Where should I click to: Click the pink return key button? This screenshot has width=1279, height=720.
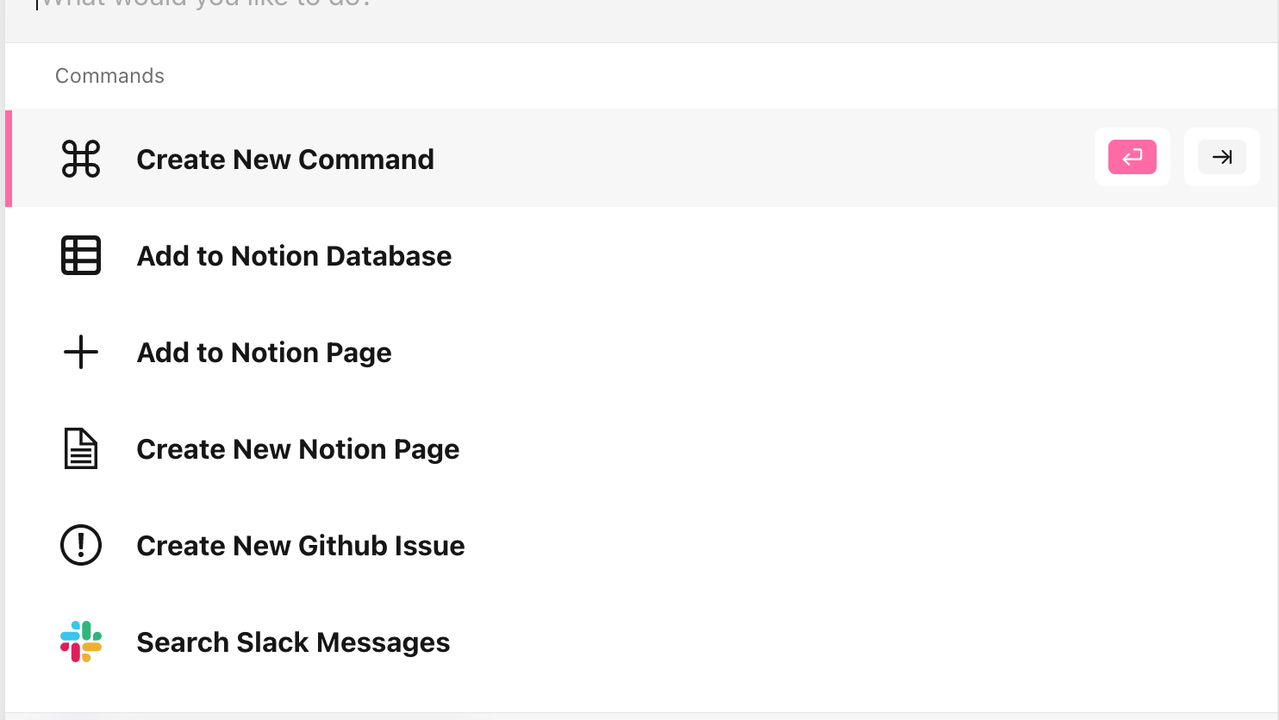pyautogui.click(x=1132, y=157)
